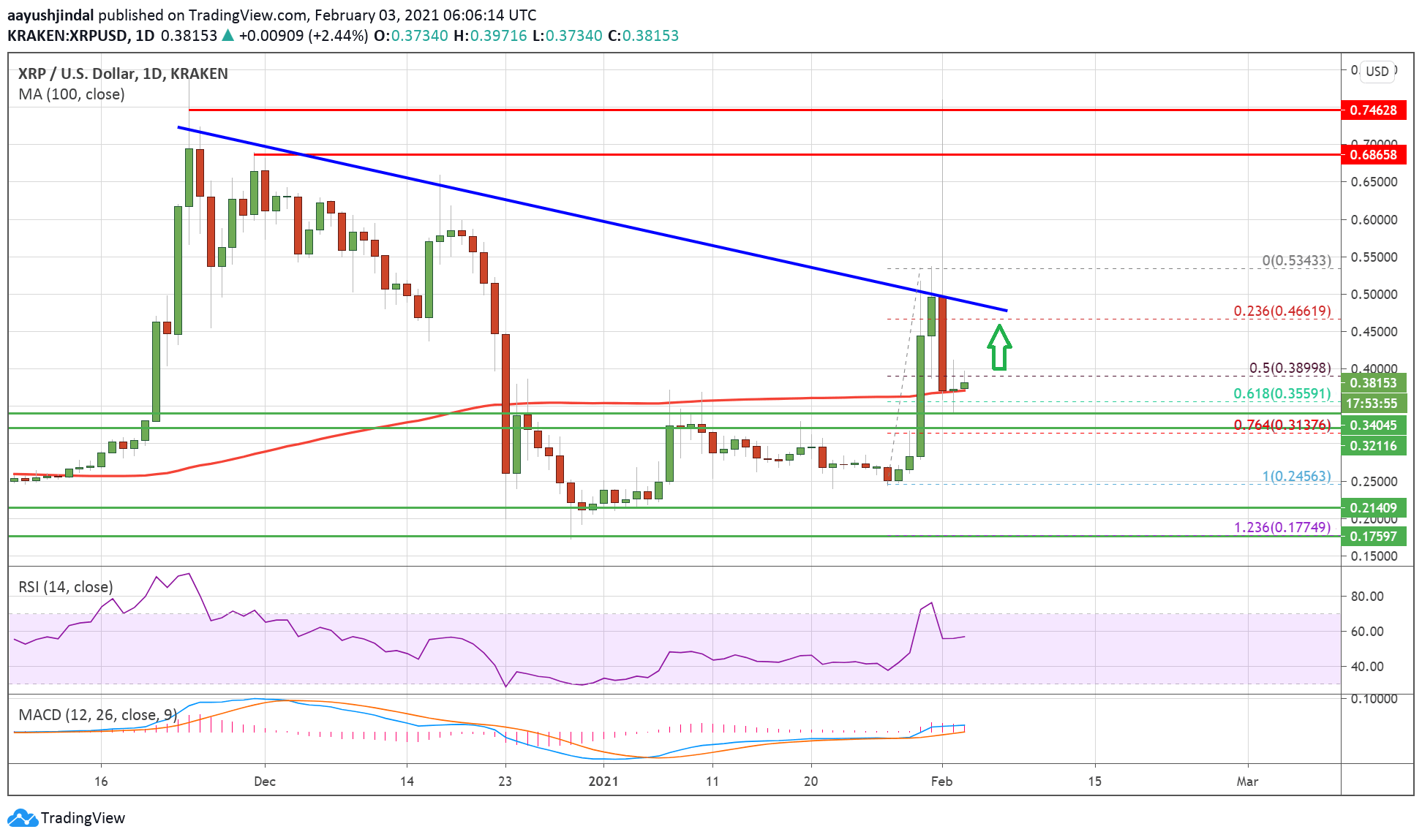The image size is (1422, 840).
Task: Click the 0.34045 green price label
Action: tap(1373, 425)
